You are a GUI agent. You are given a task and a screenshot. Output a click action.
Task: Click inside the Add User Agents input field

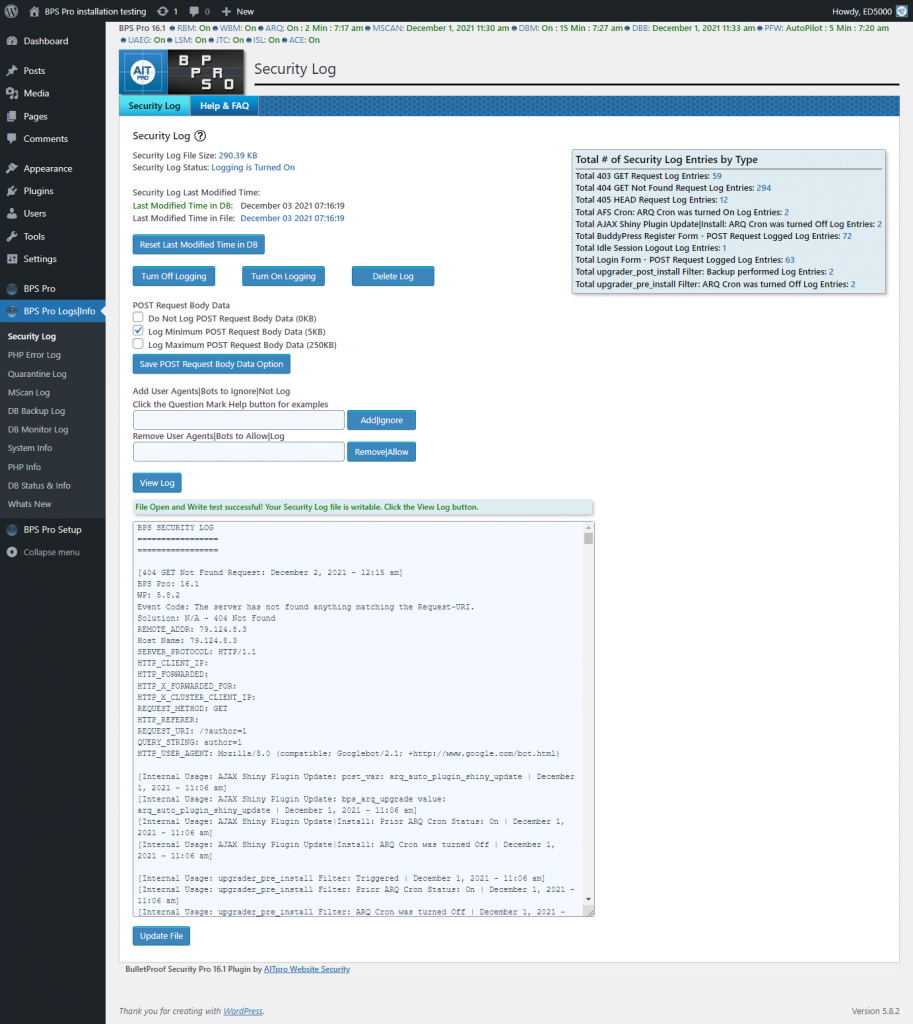(x=237, y=419)
